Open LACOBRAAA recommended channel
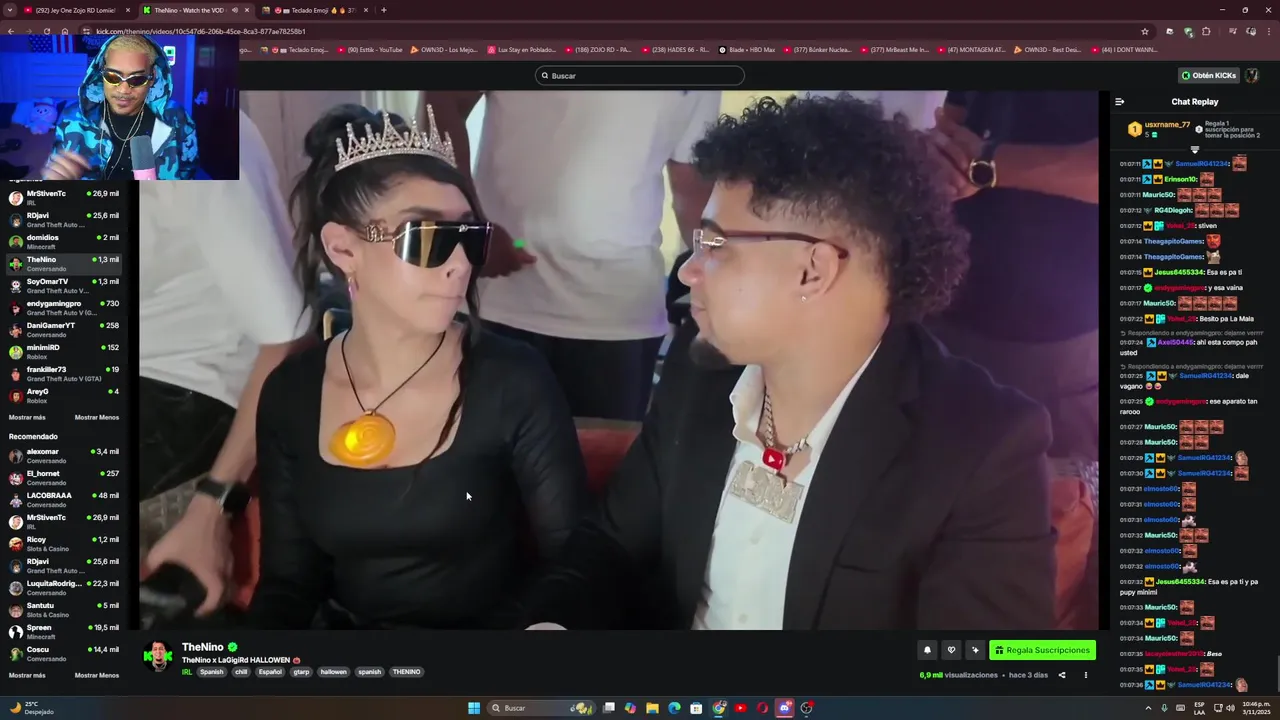Image resolution: width=1280 pixels, height=720 pixels. [64, 500]
